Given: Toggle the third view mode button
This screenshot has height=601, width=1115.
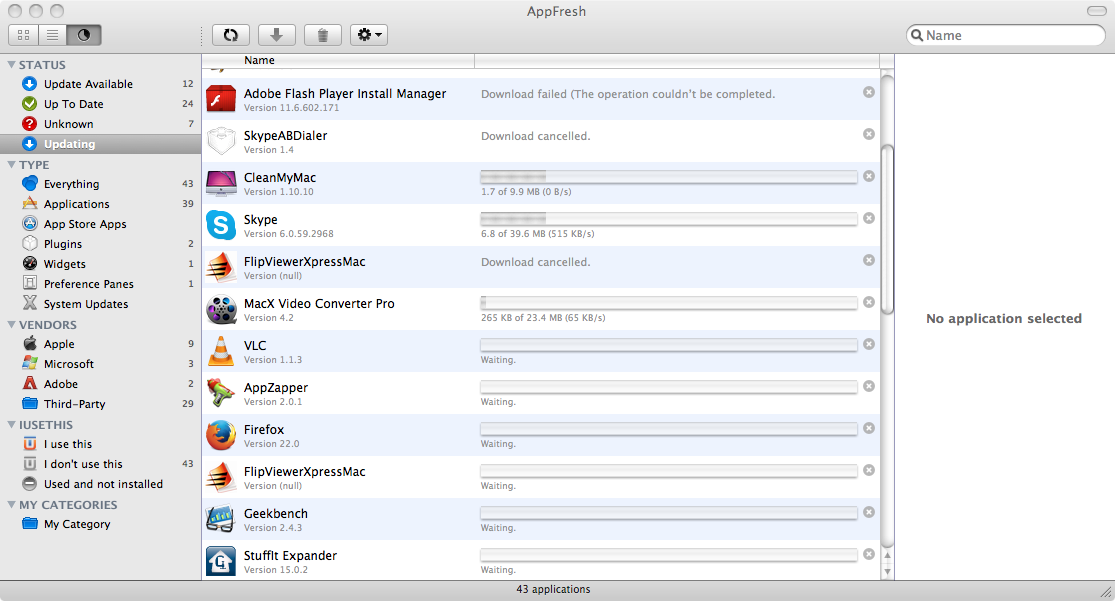Looking at the screenshot, I should pyautogui.click(x=84, y=35).
